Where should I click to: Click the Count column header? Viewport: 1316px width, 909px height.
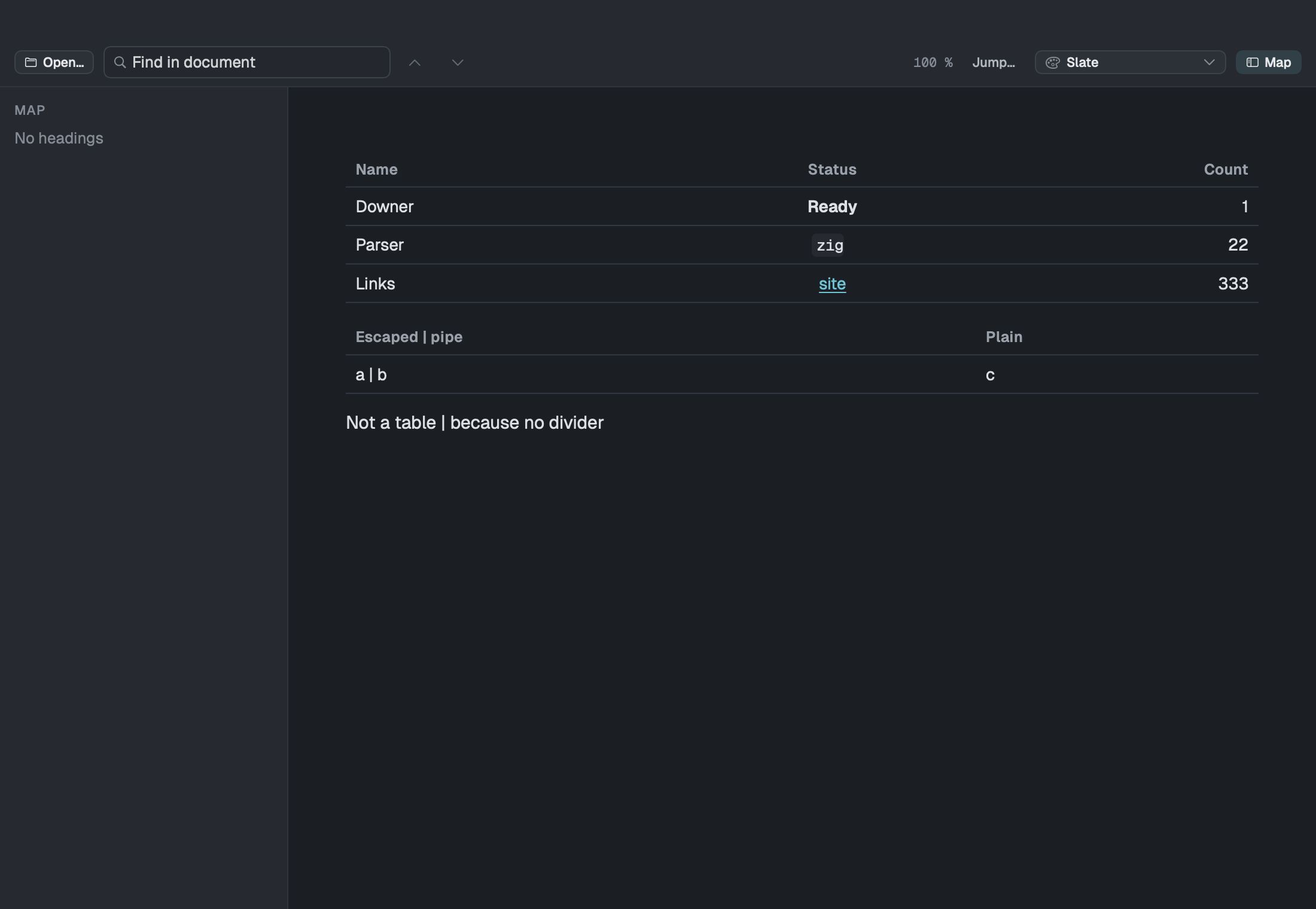pyautogui.click(x=1226, y=169)
